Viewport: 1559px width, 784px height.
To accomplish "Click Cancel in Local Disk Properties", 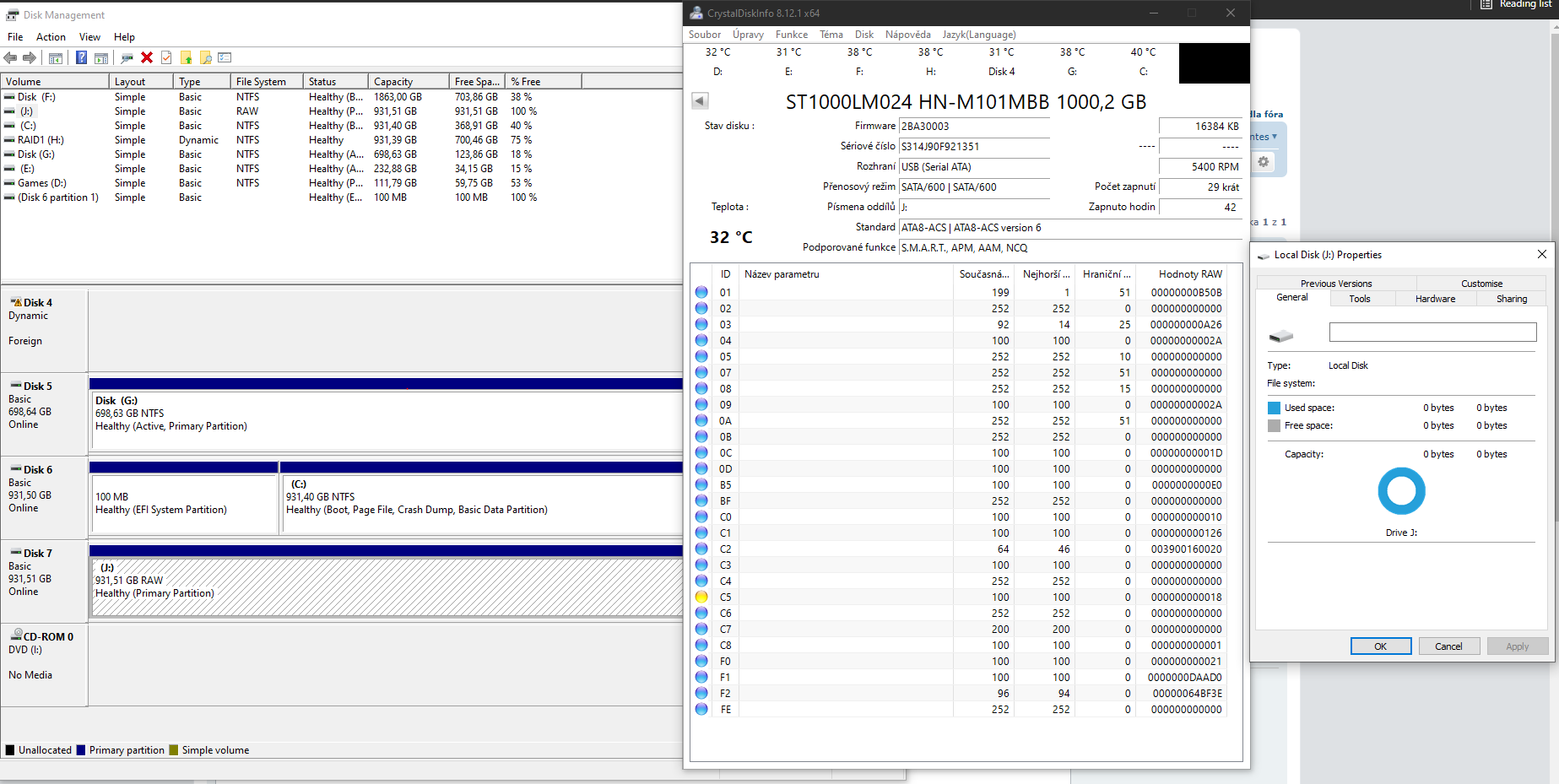I will [1448, 646].
